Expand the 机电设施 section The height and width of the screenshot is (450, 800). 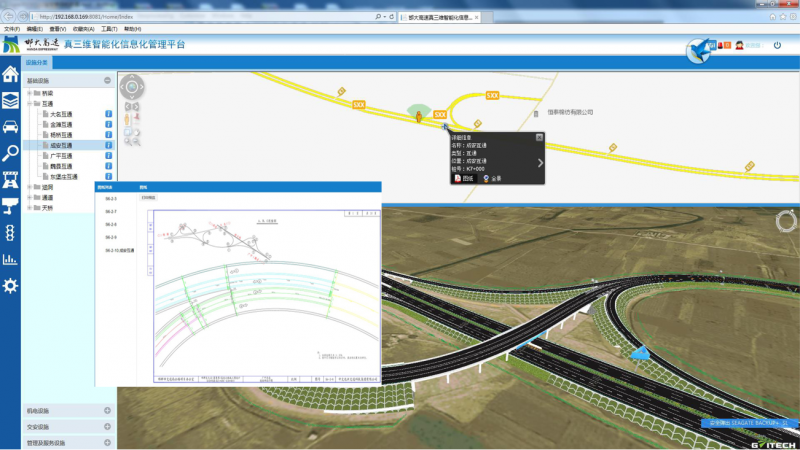coord(107,410)
